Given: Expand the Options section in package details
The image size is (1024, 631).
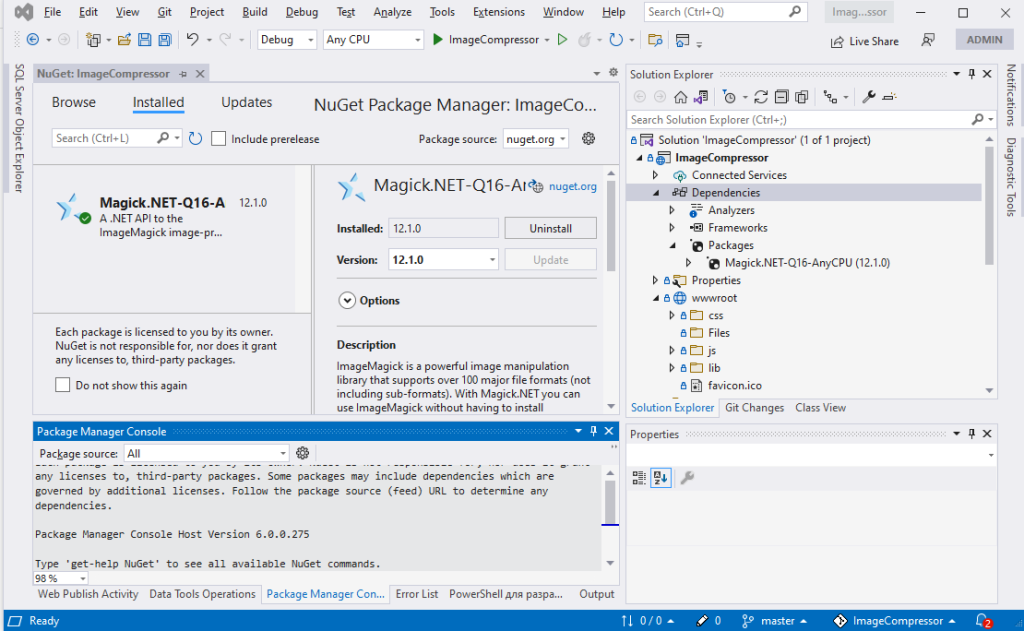Looking at the screenshot, I should (347, 300).
